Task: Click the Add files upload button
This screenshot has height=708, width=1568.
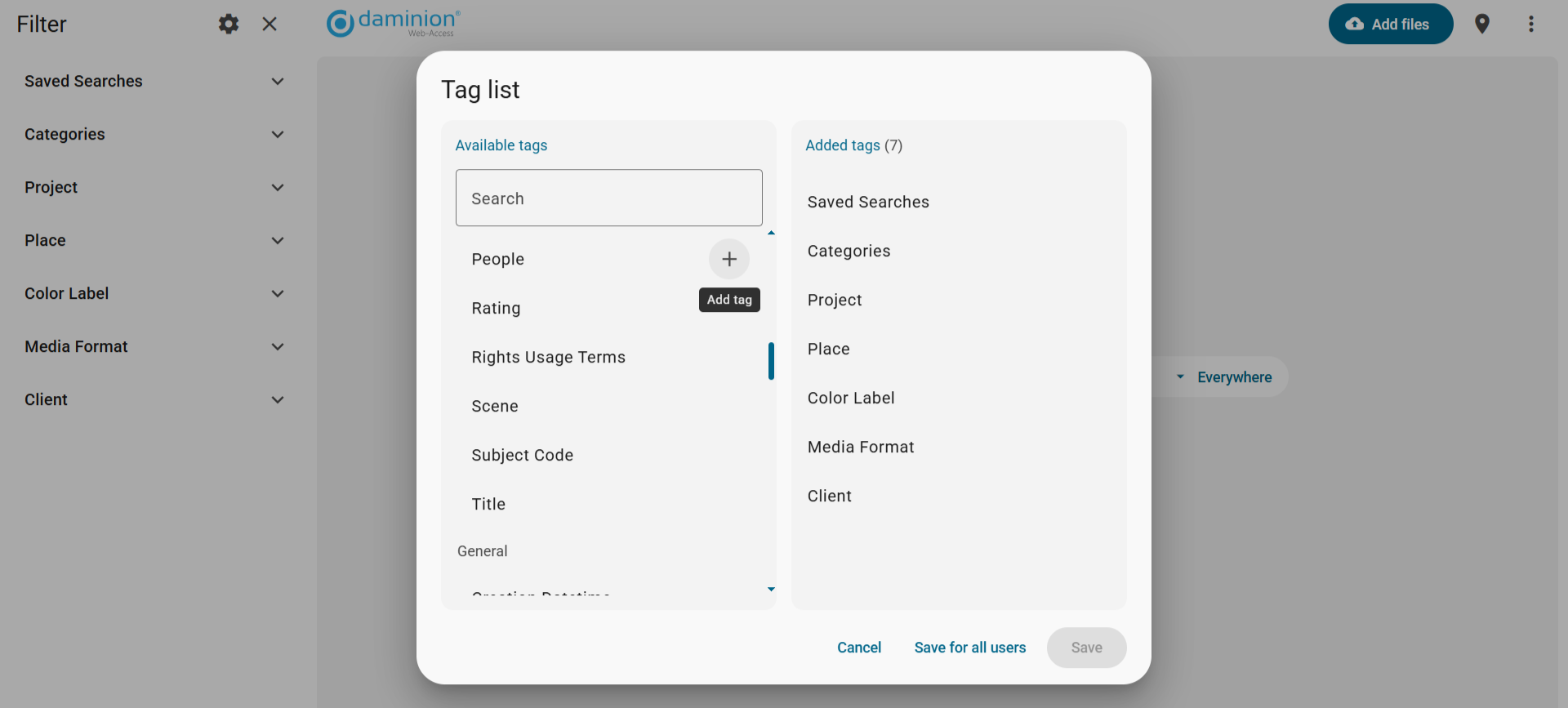Action: 1390,24
